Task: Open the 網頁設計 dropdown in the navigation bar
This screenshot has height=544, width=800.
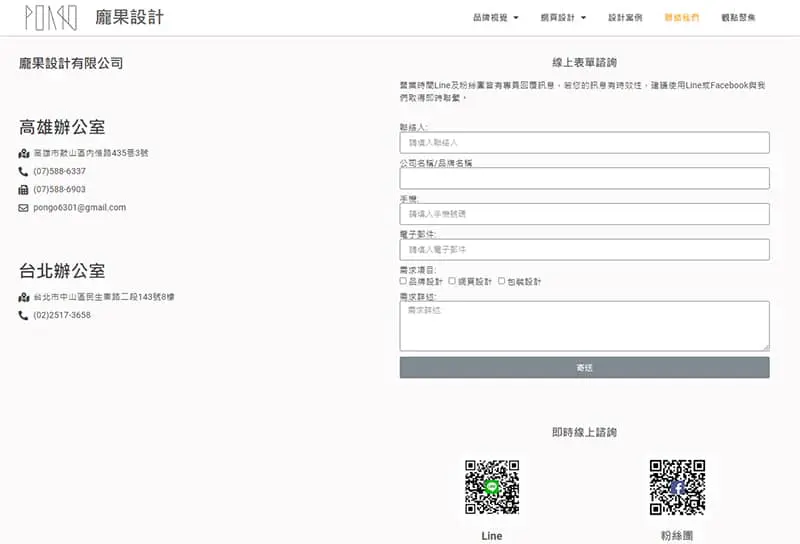Action: click(x=562, y=18)
